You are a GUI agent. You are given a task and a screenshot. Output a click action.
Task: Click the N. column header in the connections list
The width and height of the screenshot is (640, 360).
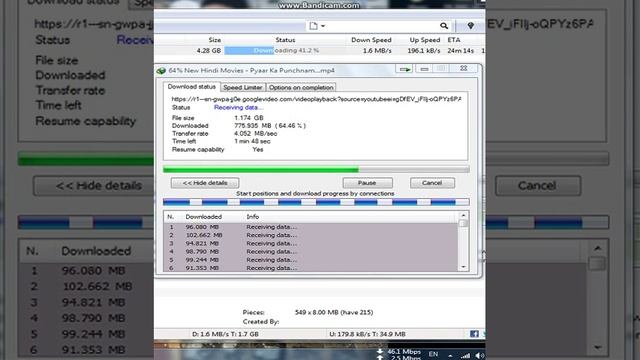point(171,217)
